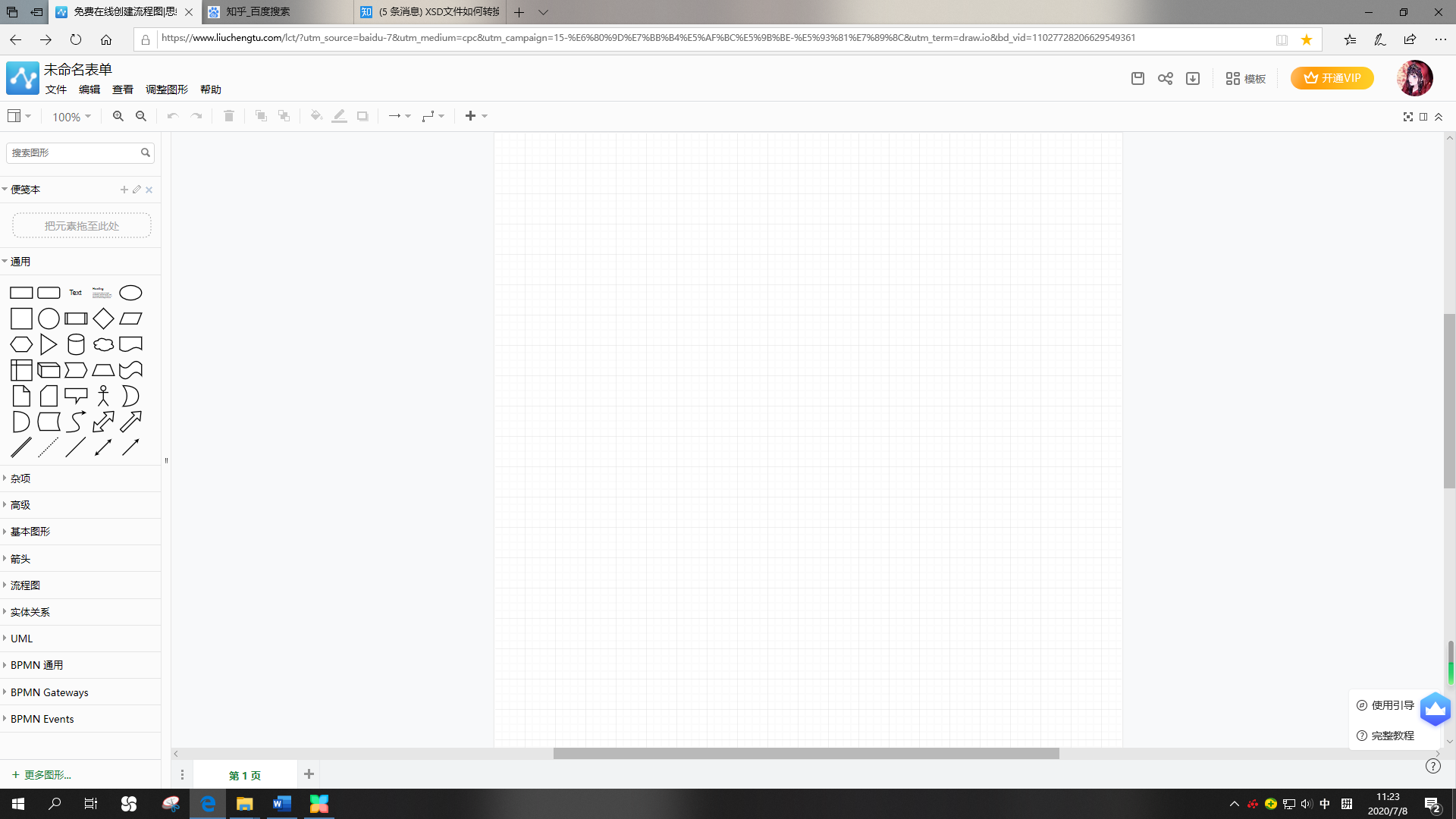Image resolution: width=1456 pixels, height=819 pixels.
Task: Click the zoom in magnifier icon
Action: click(118, 116)
